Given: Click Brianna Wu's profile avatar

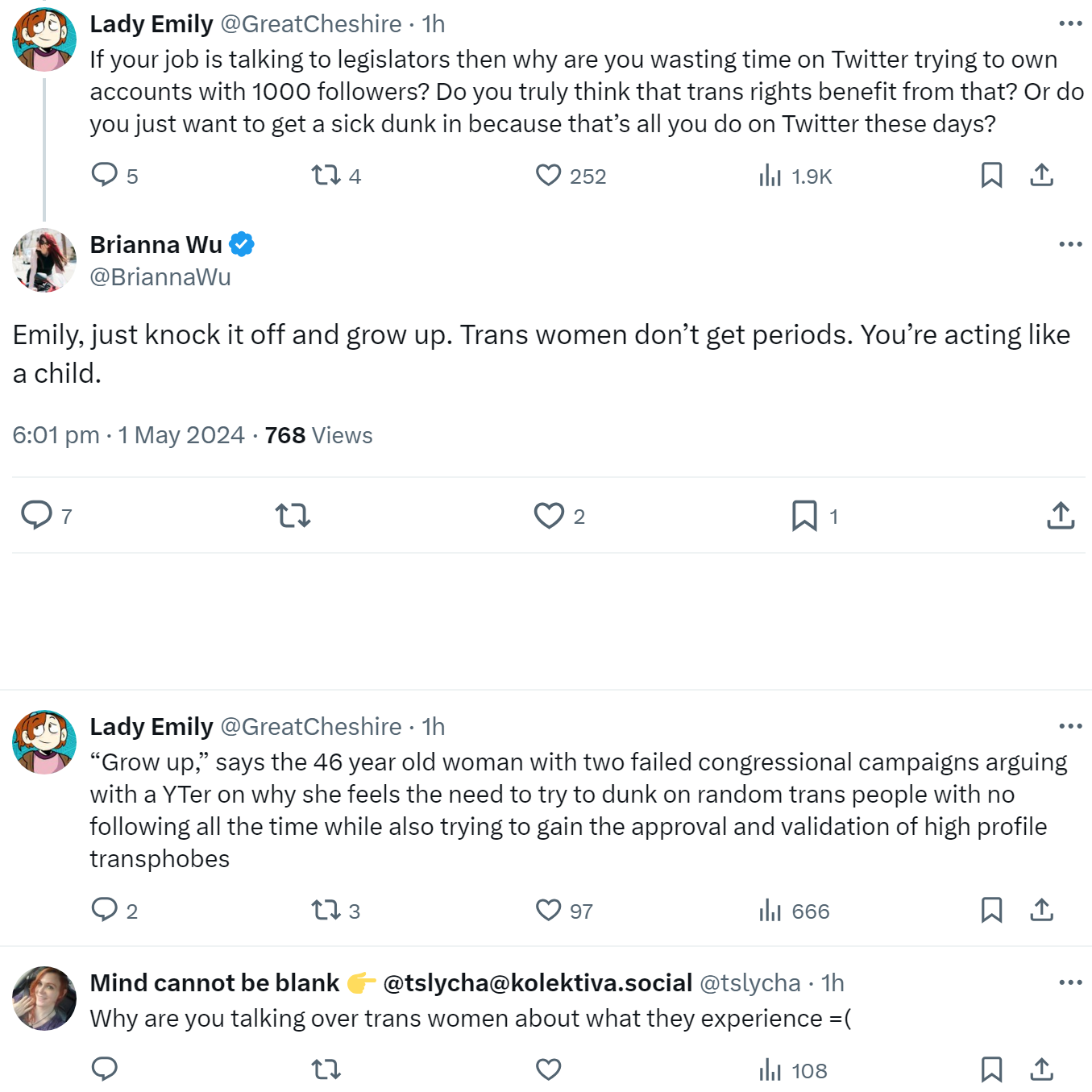Looking at the screenshot, I should 44,260.
